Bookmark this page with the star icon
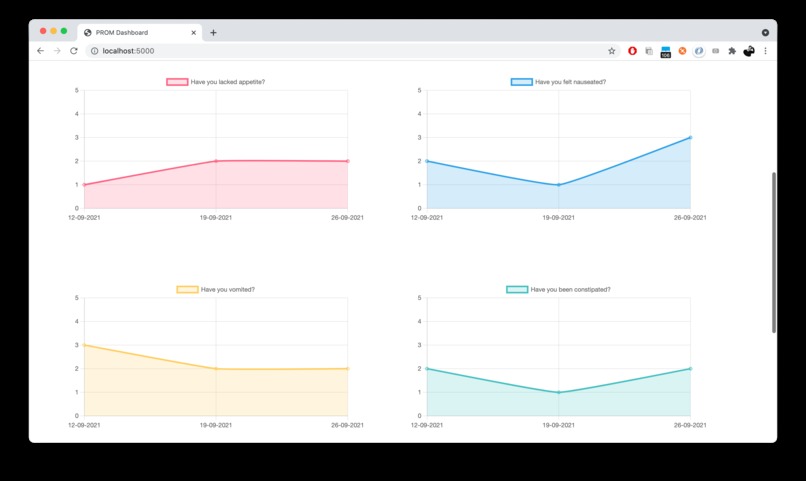Image resolution: width=806 pixels, height=481 pixels. 611,51
